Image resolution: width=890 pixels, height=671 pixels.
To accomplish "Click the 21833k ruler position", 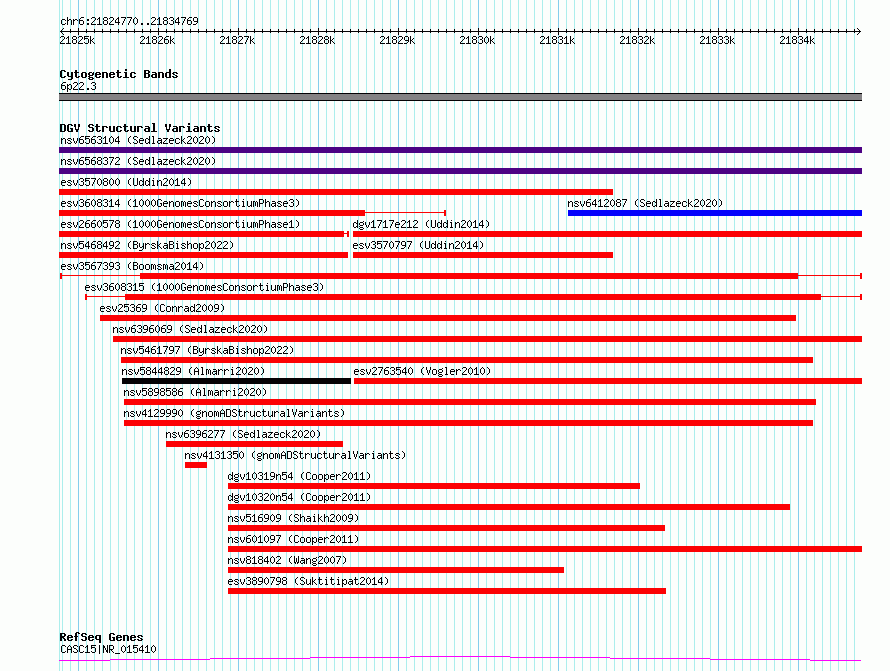I will point(717,40).
